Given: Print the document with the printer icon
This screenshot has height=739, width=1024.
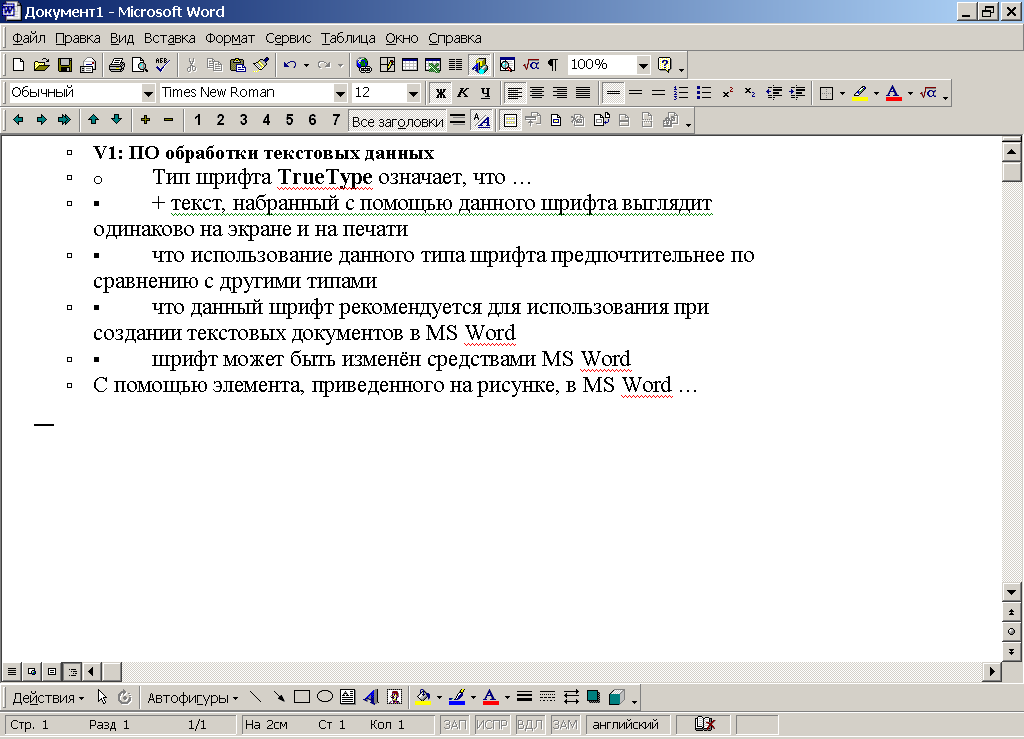Looking at the screenshot, I should tap(117, 65).
